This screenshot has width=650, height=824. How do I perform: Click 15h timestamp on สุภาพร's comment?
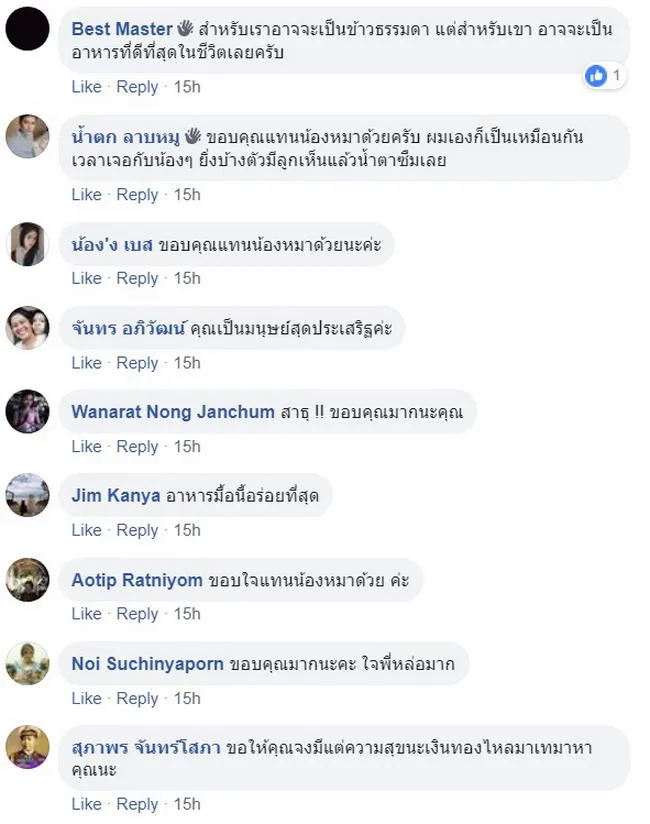(x=187, y=804)
